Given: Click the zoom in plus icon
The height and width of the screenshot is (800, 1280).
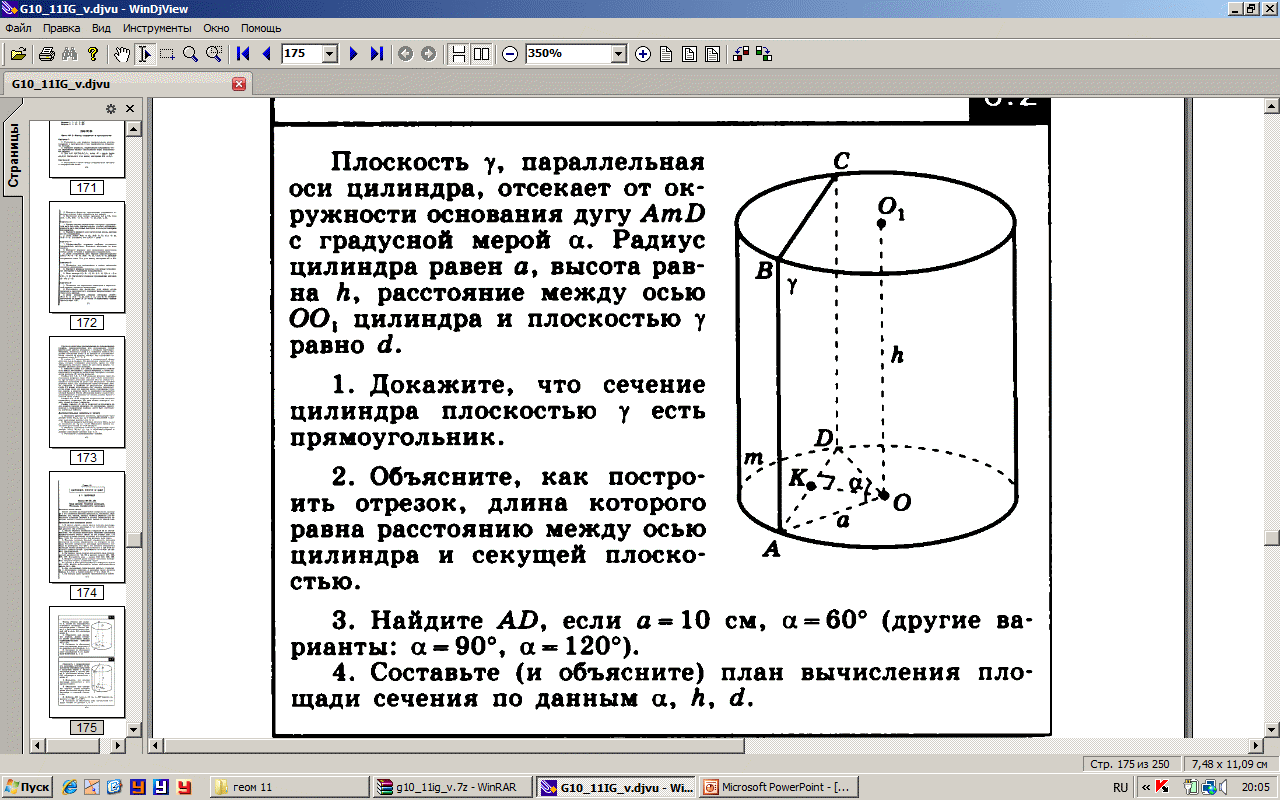Looking at the screenshot, I should tap(643, 54).
